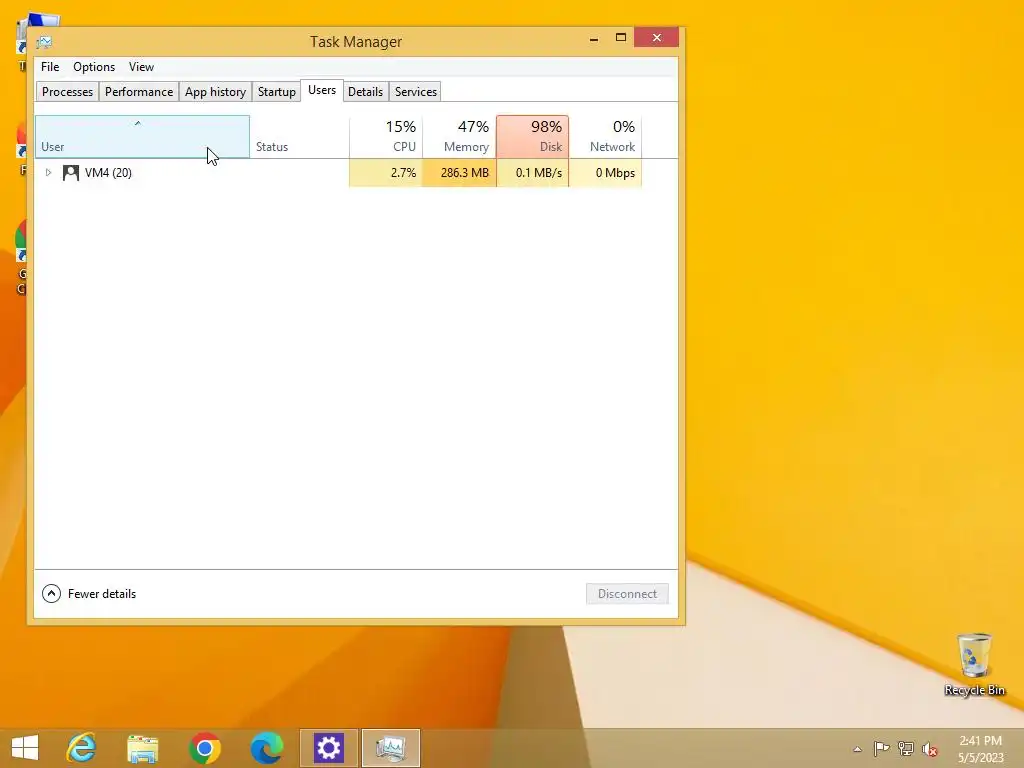Expand the VM4 user row

(48, 172)
